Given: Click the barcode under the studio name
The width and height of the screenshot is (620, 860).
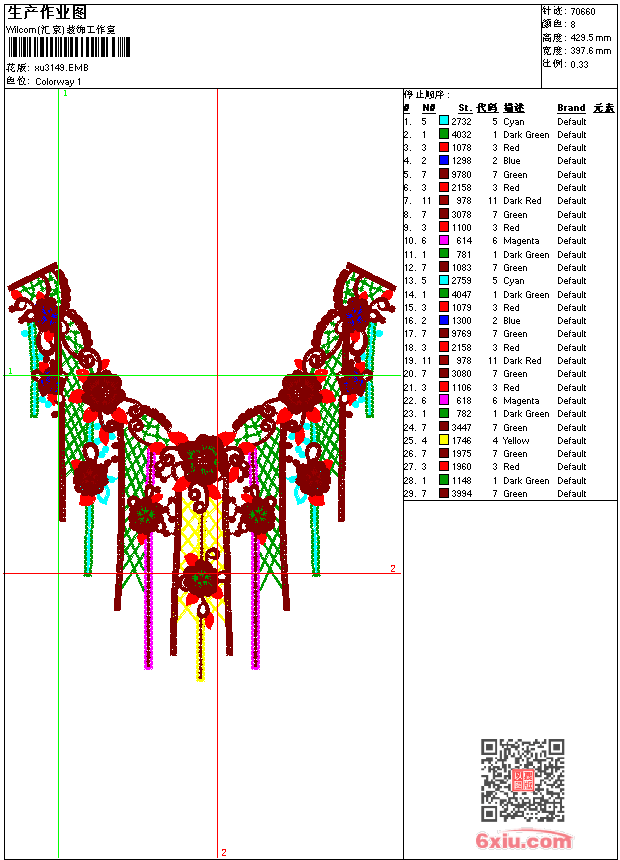Looking at the screenshot, I should tap(69, 47).
